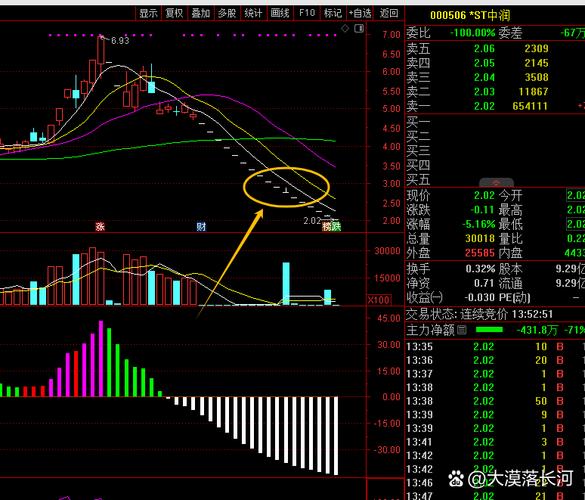Screen dimensions: 585x500
Task: Go back with the 返回 button
Action: [389, 13]
